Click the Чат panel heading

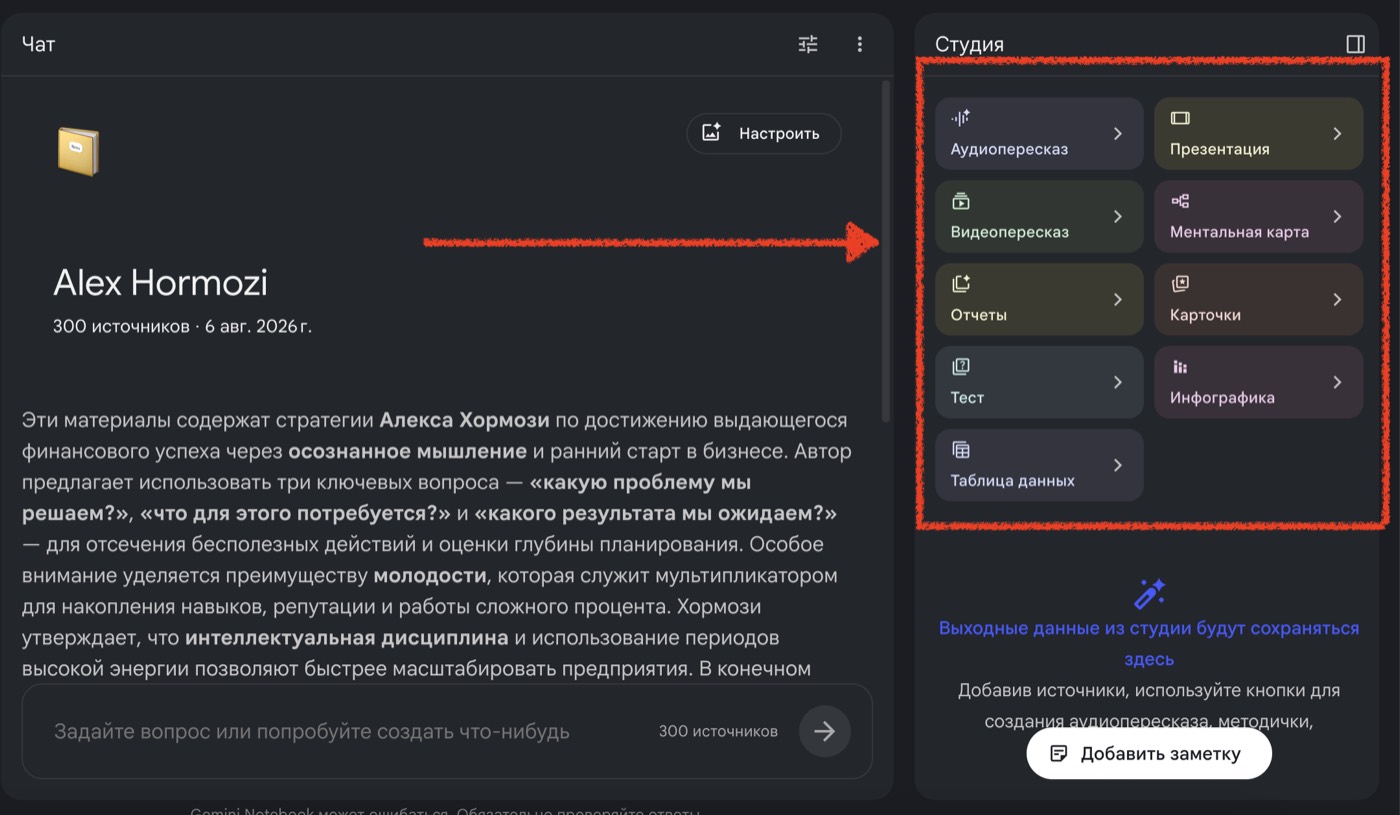point(38,44)
